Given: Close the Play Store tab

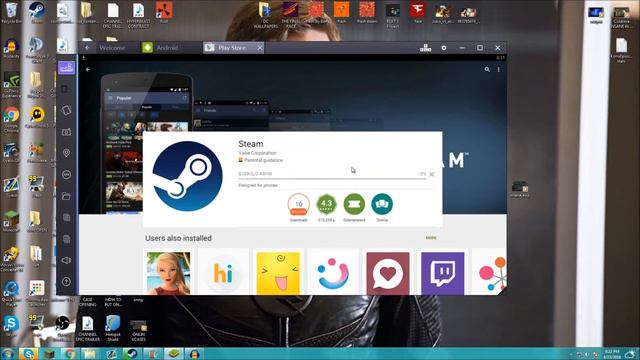Looking at the screenshot, I should tap(260, 48).
